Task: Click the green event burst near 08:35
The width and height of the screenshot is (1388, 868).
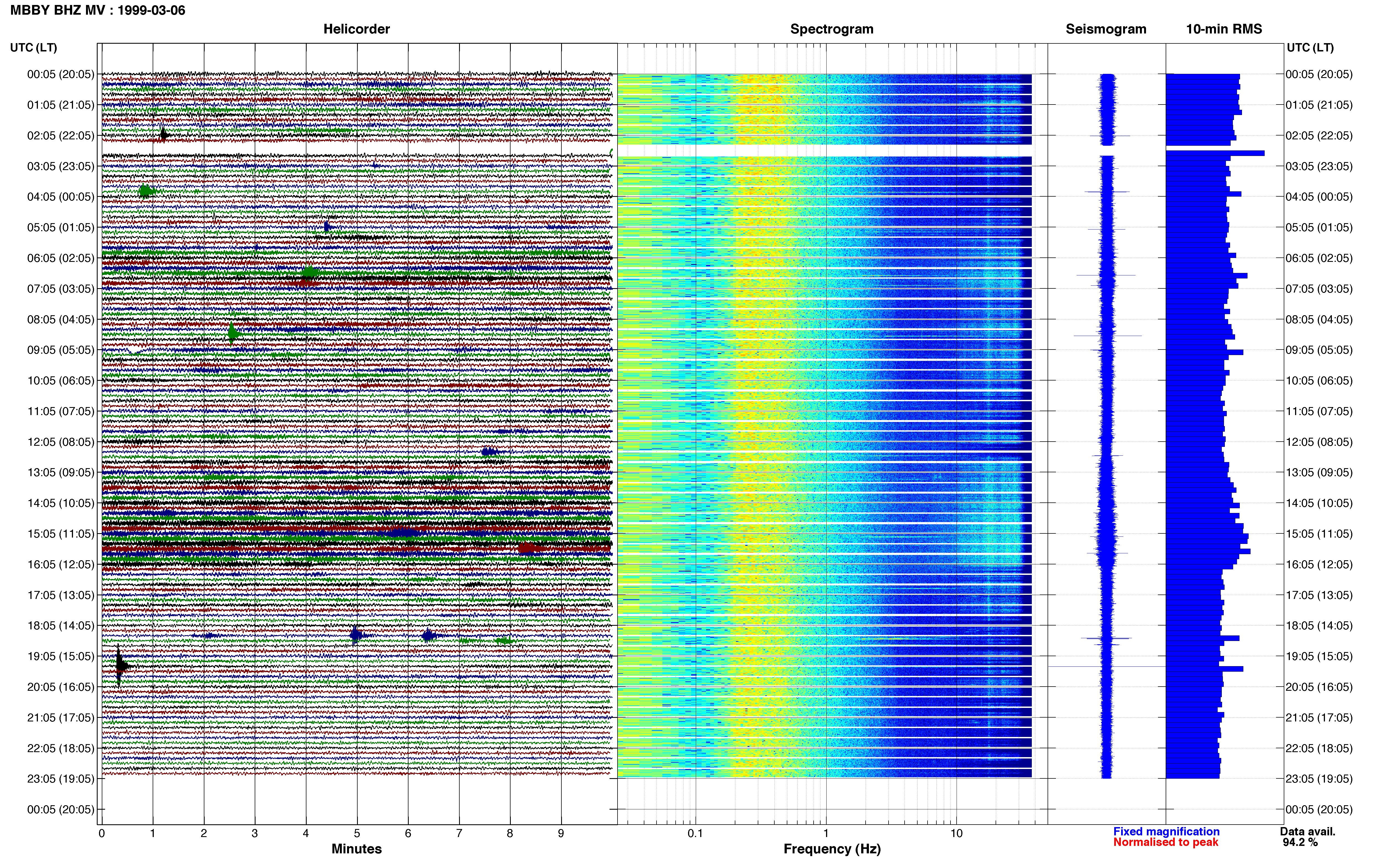Action: 233,333
